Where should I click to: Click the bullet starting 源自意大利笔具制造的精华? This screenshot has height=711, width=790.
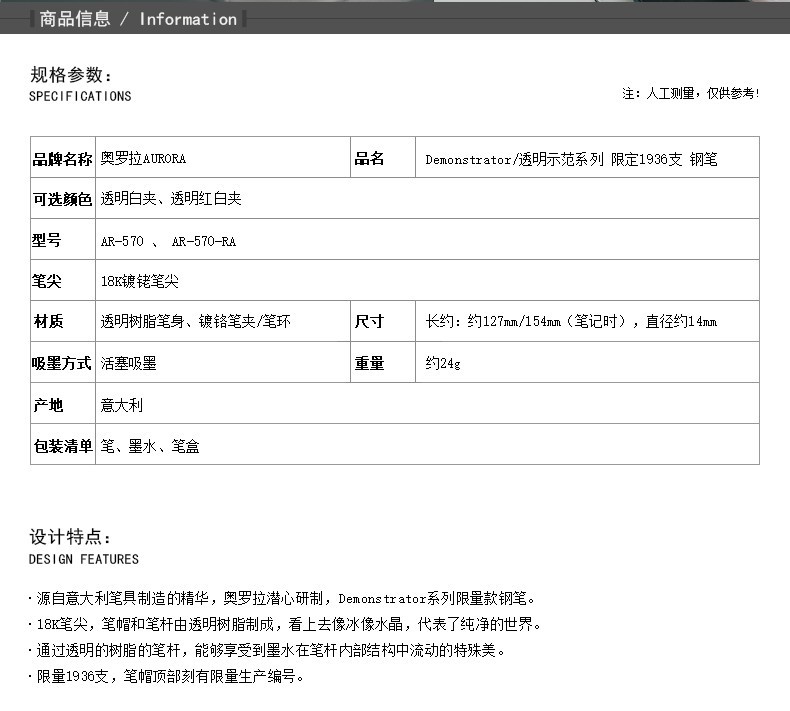pos(282,599)
